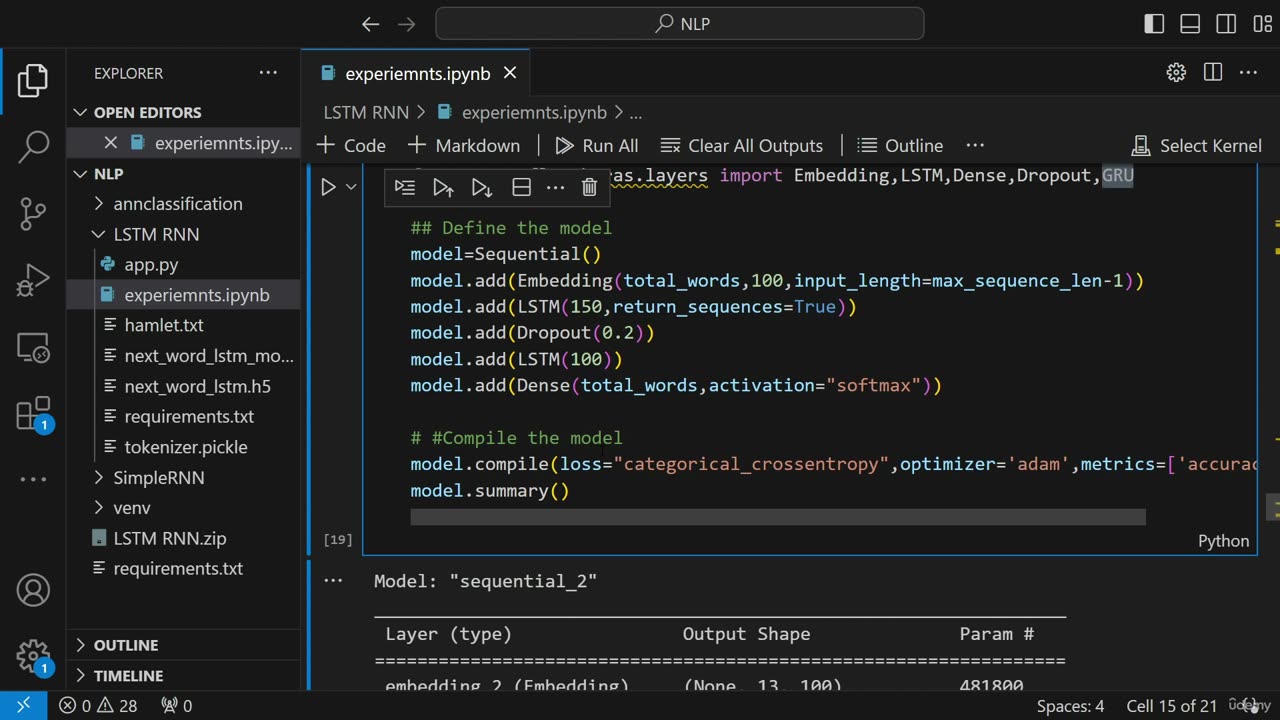The height and width of the screenshot is (720, 1280).
Task: Collapse the NLP workspace folder
Action: click(x=184, y=174)
